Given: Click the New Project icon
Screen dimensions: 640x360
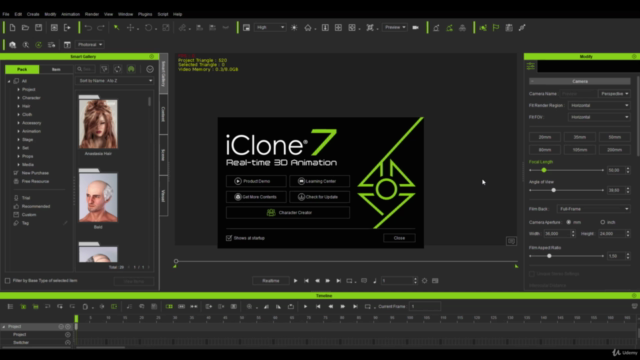Looking at the screenshot, I should 12,28.
